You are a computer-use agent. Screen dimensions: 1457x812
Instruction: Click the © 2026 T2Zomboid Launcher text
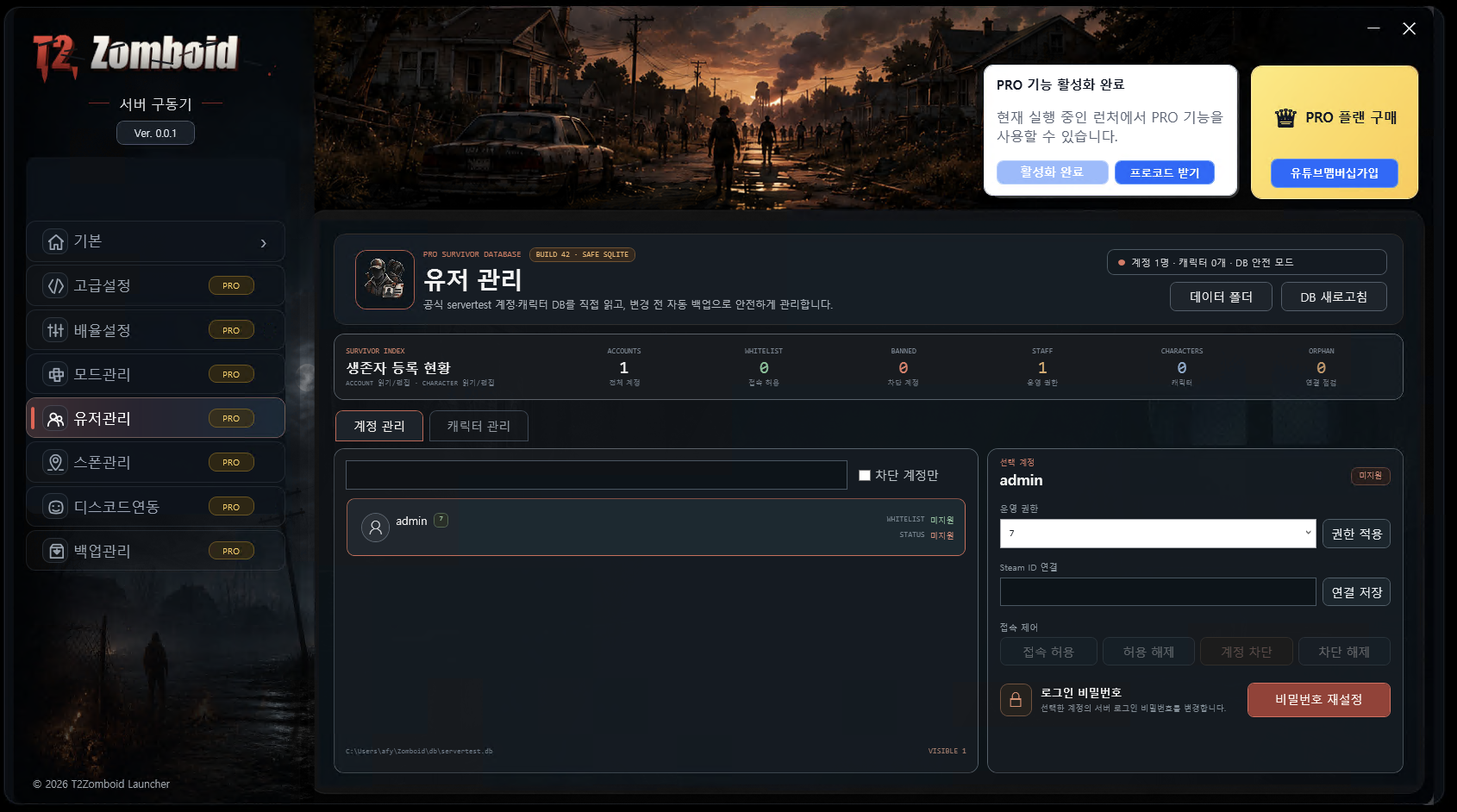tap(101, 784)
